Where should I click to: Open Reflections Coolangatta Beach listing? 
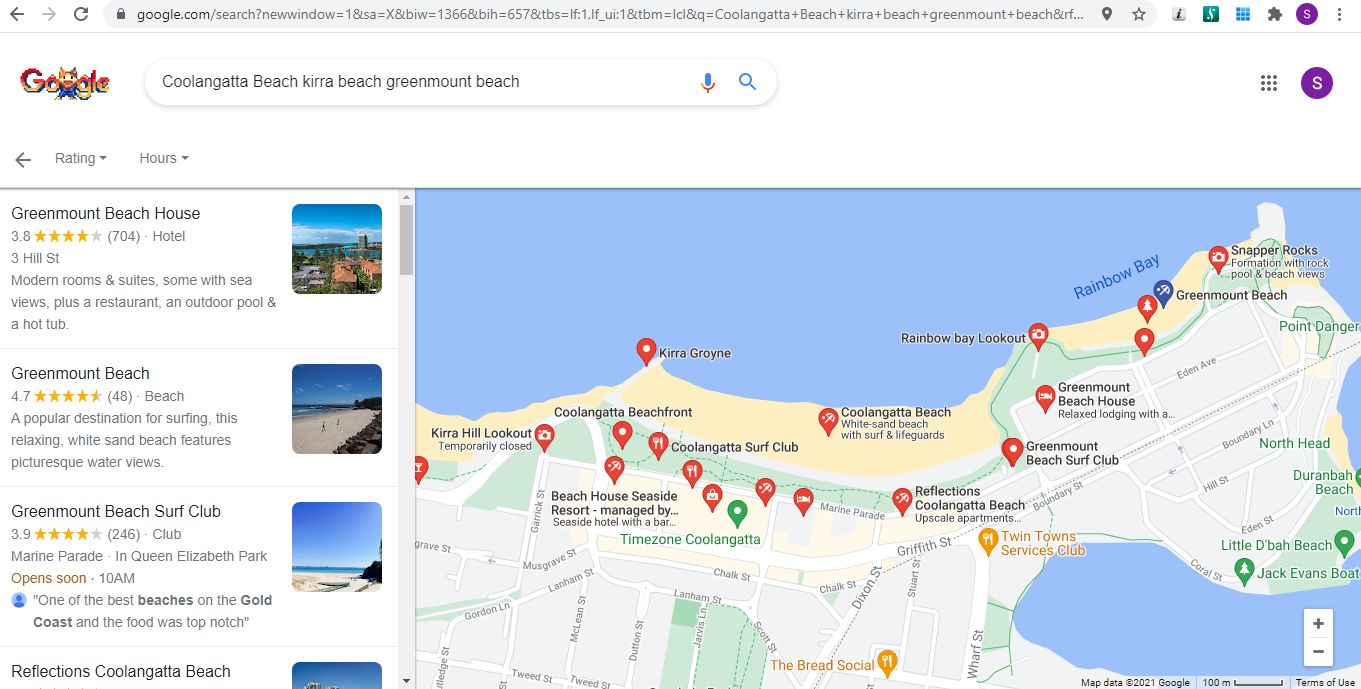121,671
